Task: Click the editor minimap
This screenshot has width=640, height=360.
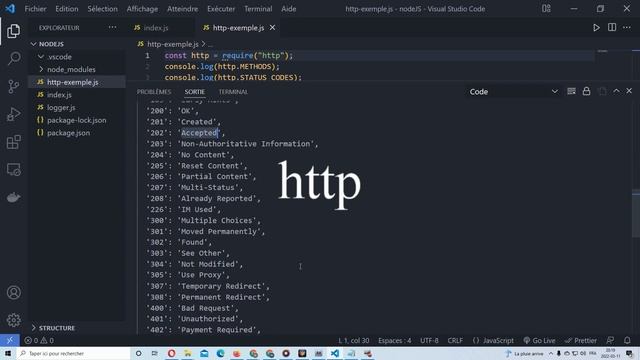Action: [602, 51]
